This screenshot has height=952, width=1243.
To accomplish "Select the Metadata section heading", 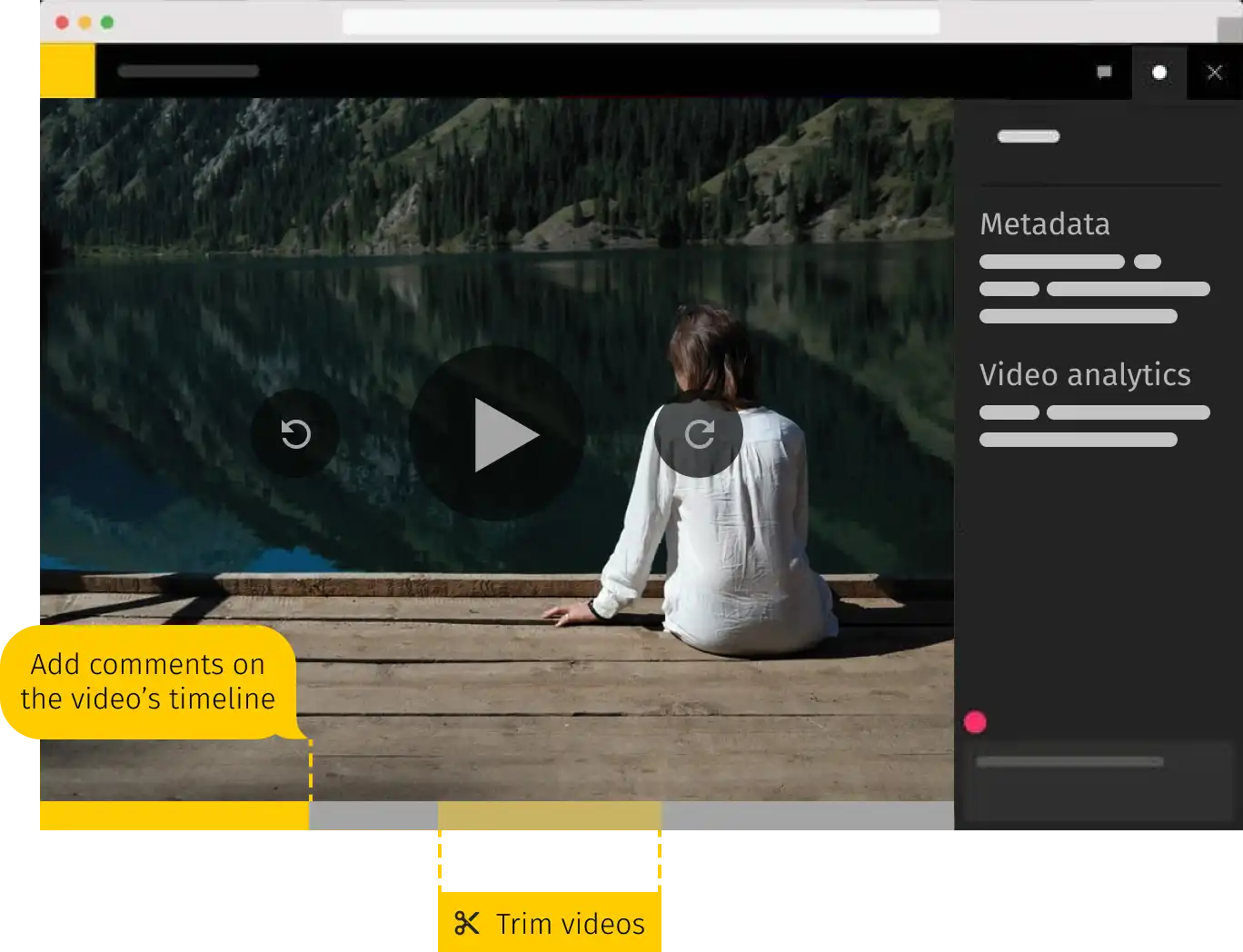I will (1045, 224).
